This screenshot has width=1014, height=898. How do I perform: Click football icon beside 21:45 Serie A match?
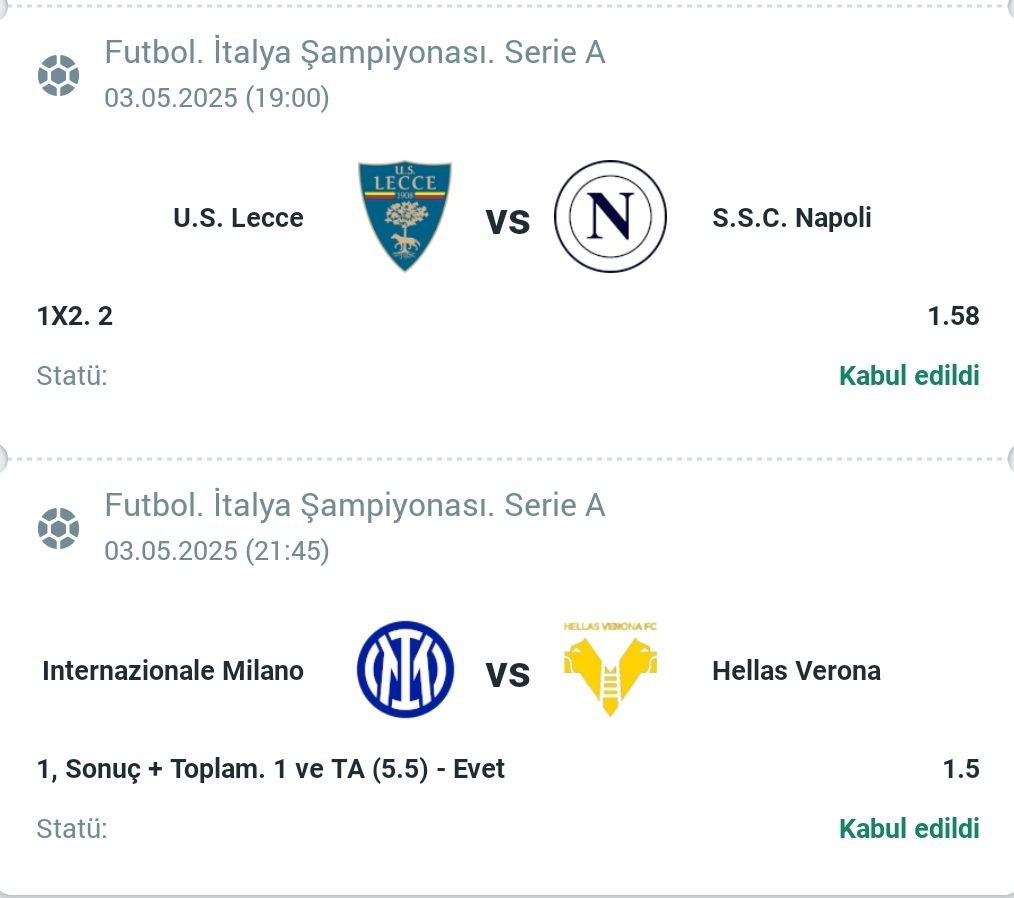pos(58,529)
